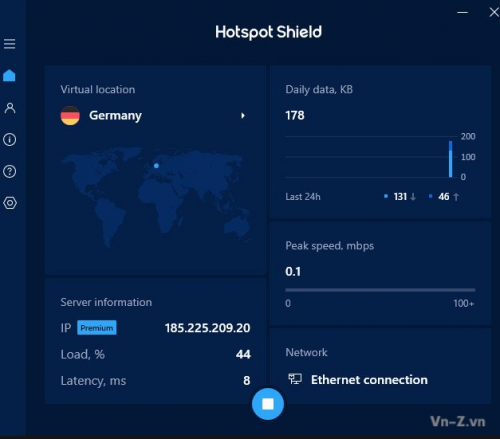Open the Settings hexagon icon
The width and height of the screenshot is (500, 439).
[x=10, y=203]
